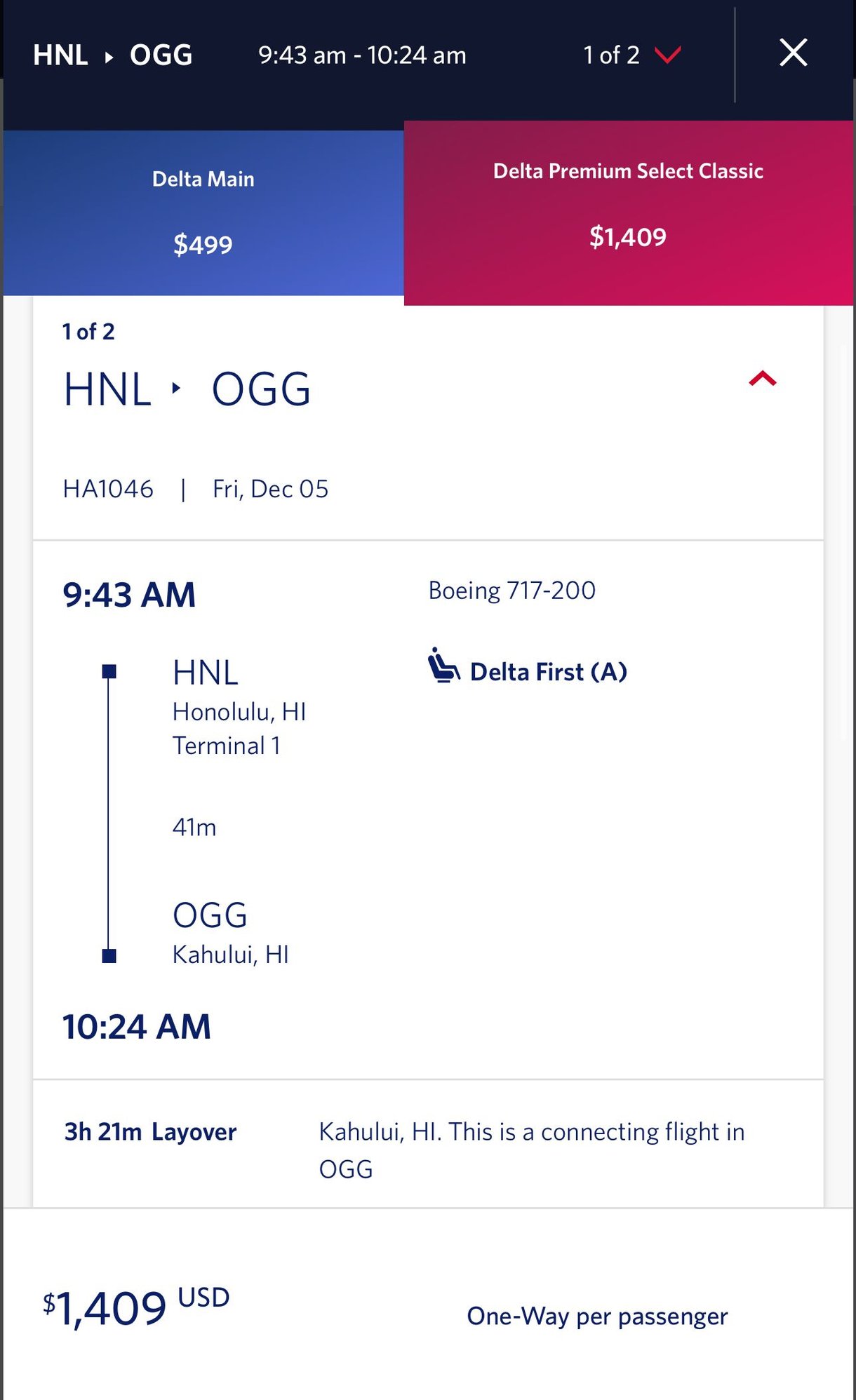Click the One-Way per passenger text
This screenshot has width=856, height=1400.
[x=597, y=1316]
